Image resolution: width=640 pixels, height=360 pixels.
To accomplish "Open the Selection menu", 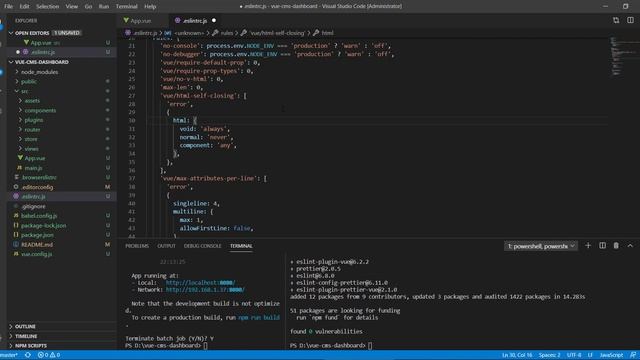I will [47, 7].
